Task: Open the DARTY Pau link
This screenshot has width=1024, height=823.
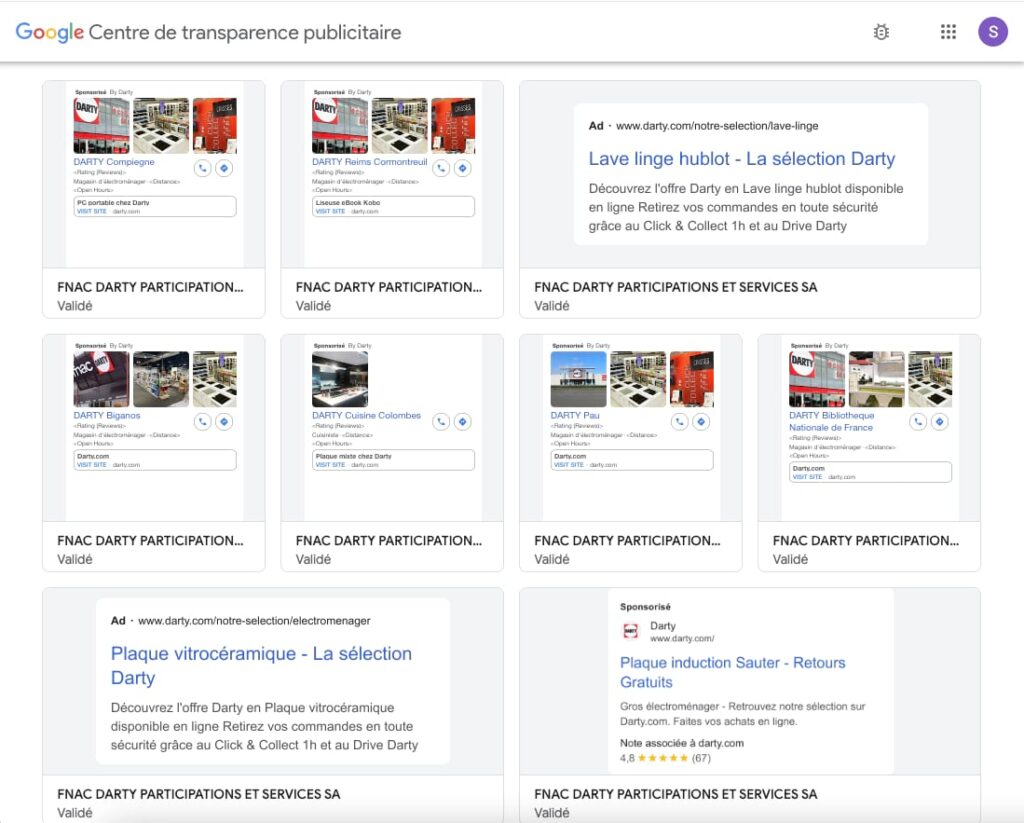Action: [x=575, y=415]
